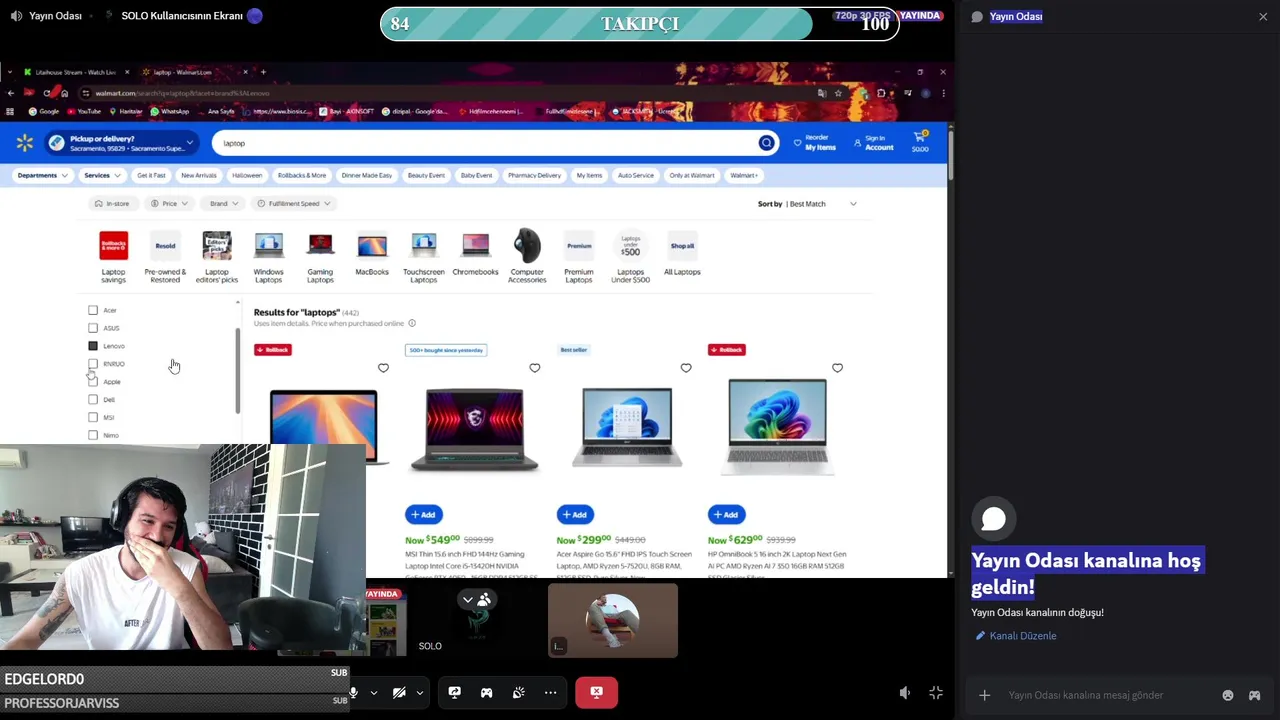1280x720 pixels.
Task: Open the Price filter dropdown
Action: [169, 204]
